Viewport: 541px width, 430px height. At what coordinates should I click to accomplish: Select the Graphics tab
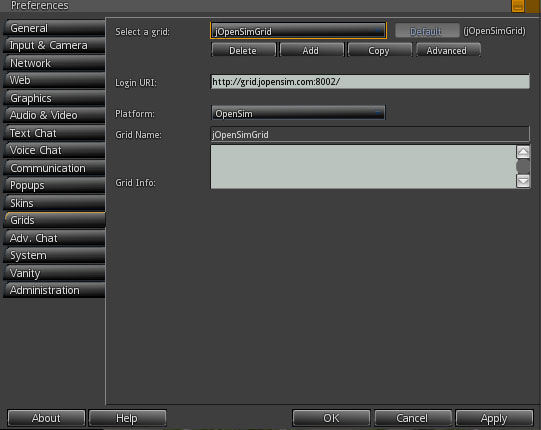click(55, 98)
